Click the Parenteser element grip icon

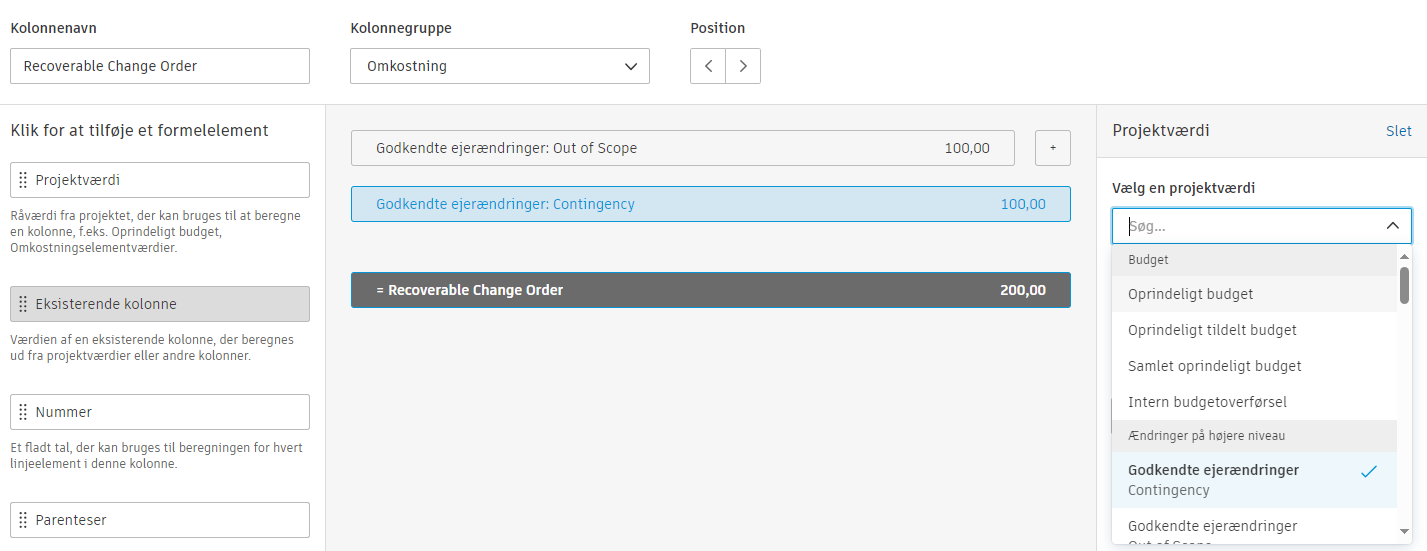pos(23,520)
